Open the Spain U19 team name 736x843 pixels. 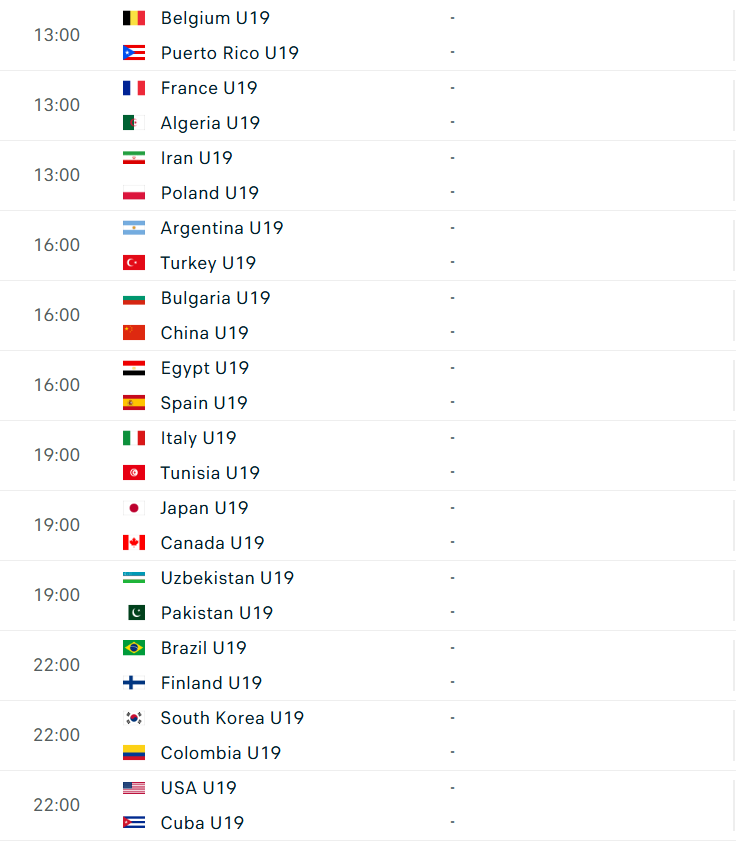coord(204,403)
